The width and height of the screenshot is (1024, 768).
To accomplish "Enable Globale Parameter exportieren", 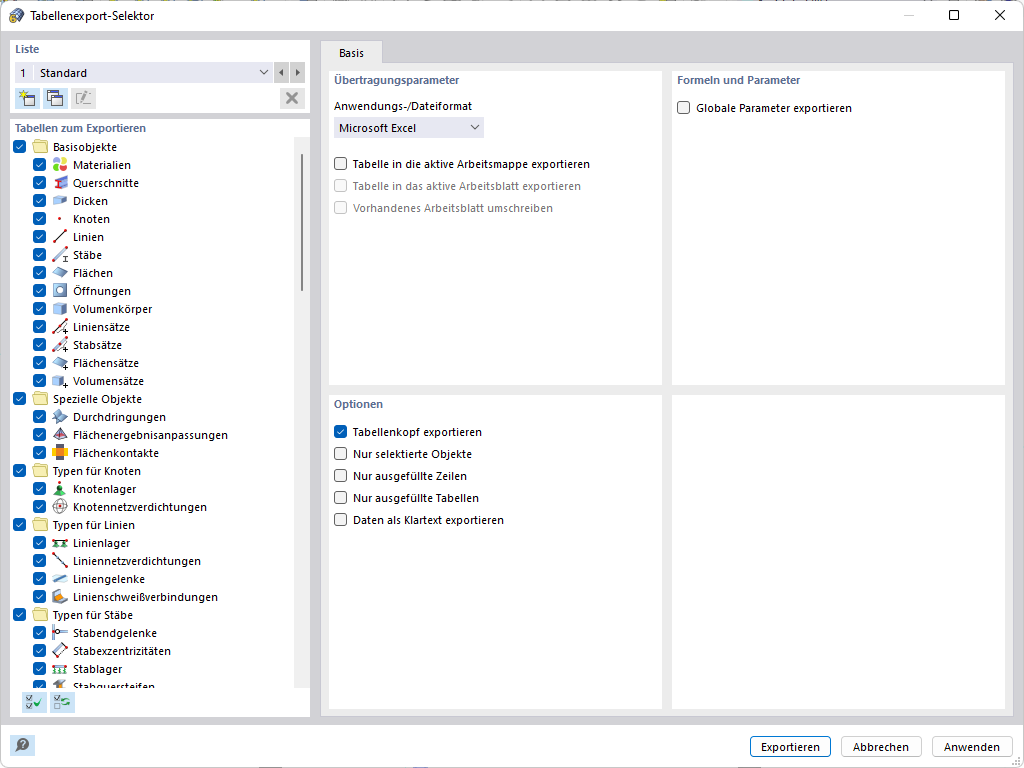I will [684, 108].
